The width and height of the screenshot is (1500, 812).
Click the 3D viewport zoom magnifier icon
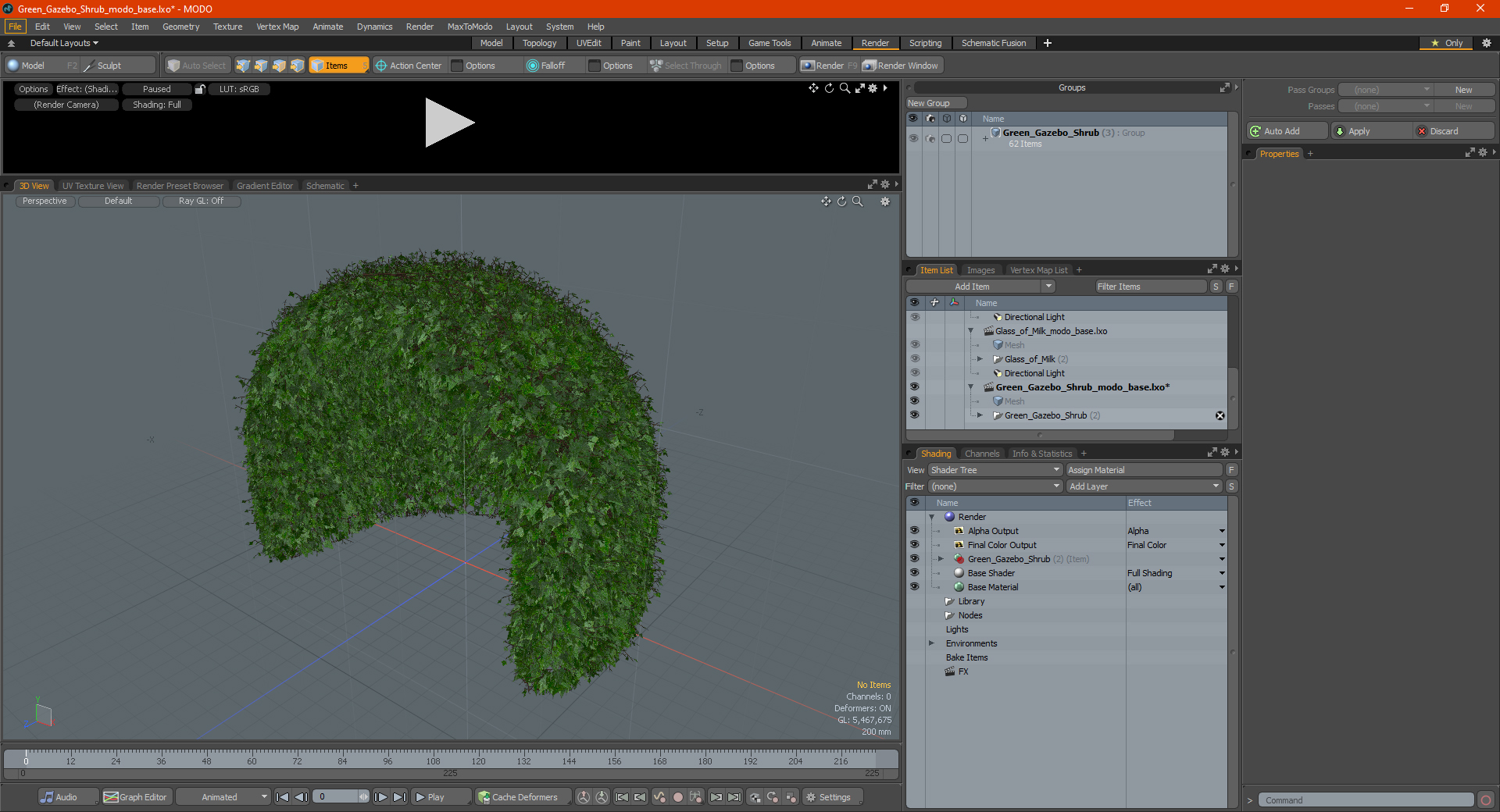[x=857, y=201]
